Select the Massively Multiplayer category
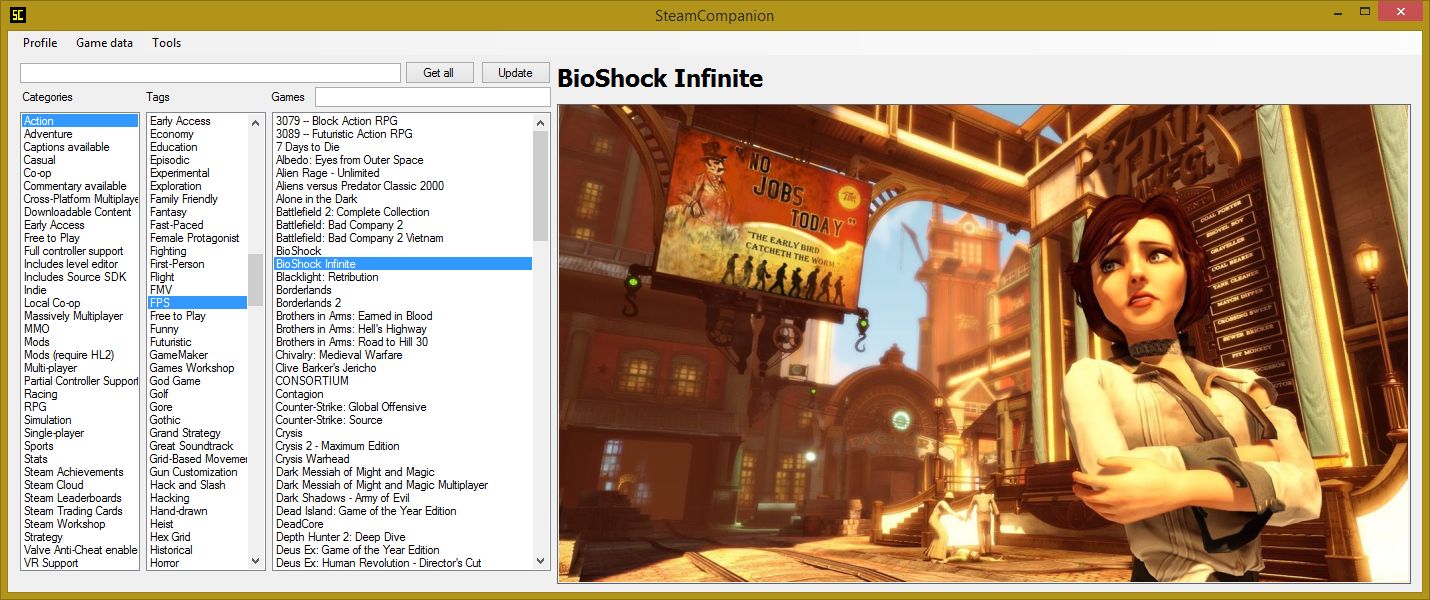 click(80, 316)
